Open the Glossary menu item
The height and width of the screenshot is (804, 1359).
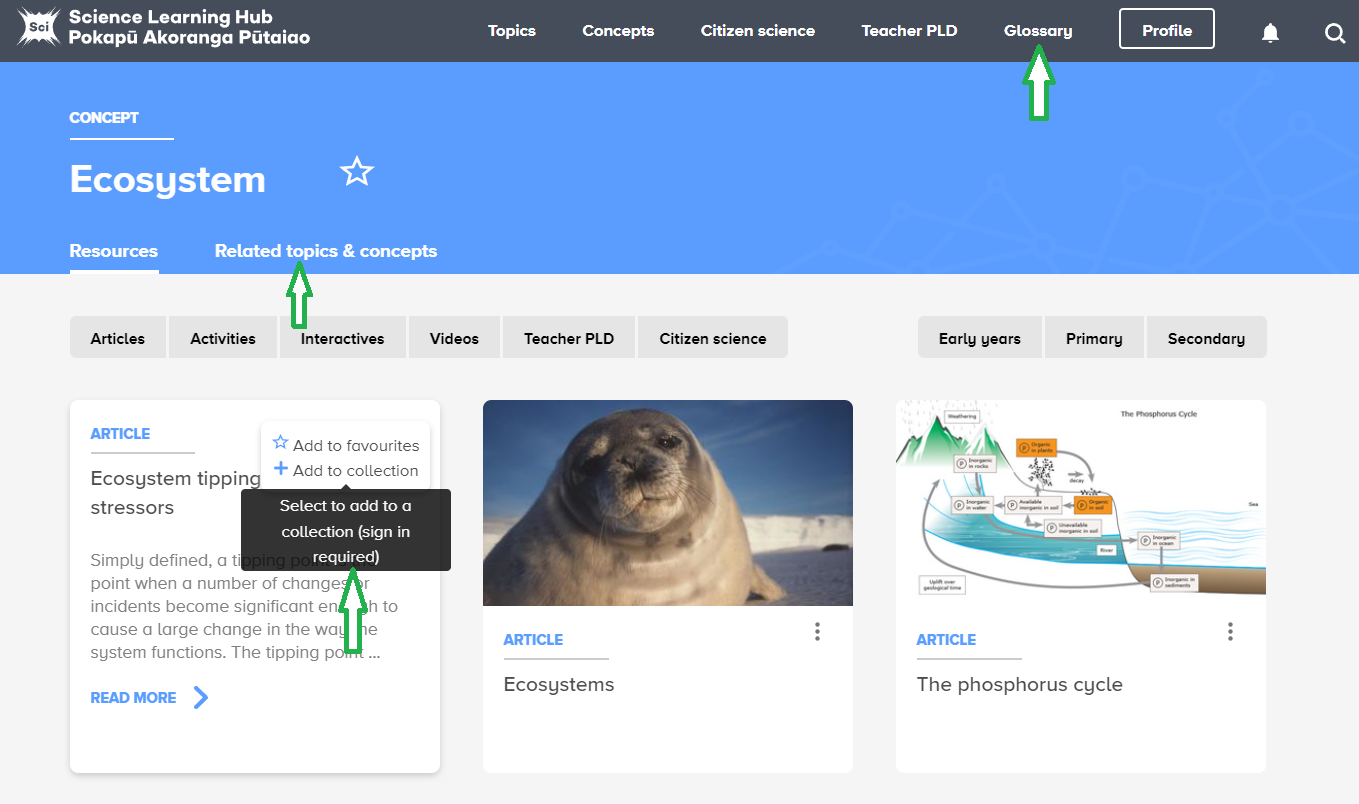pos(1037,30)
